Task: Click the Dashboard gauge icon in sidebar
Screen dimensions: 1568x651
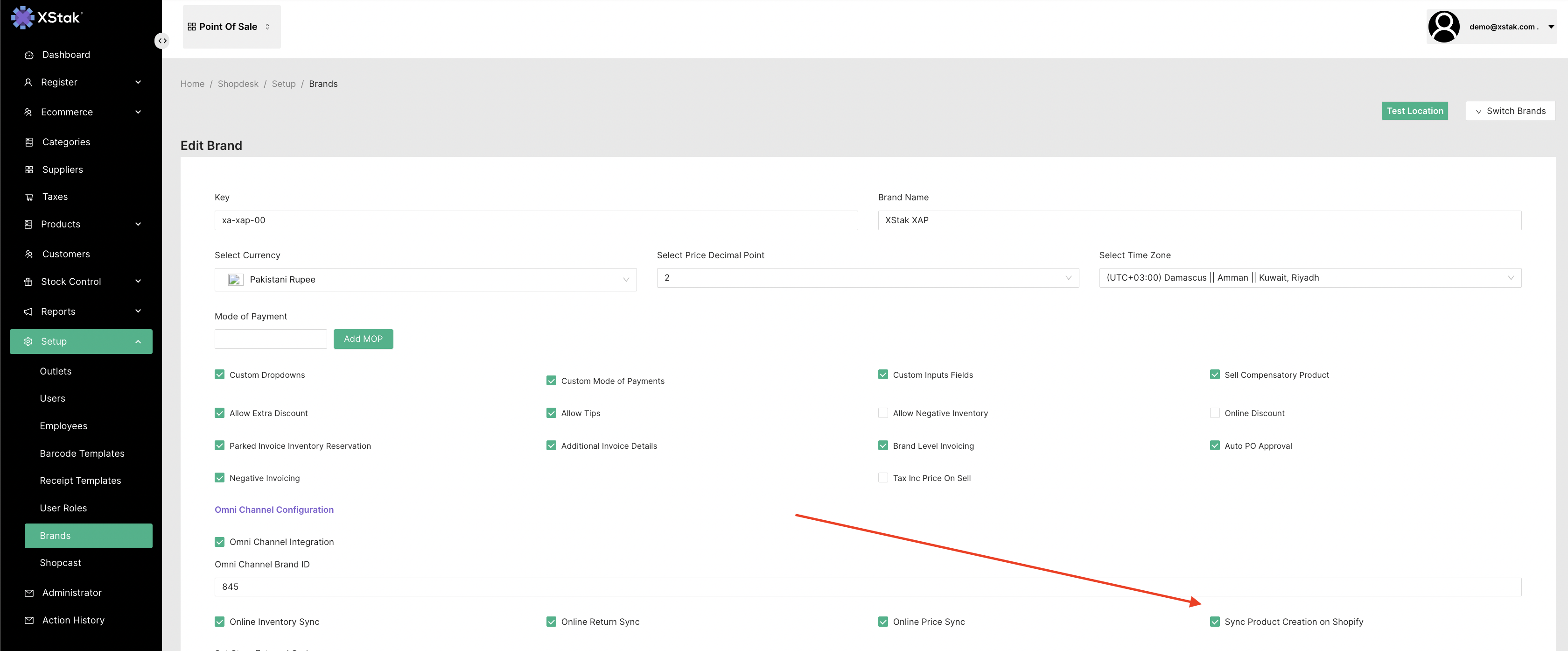Action: click(x=28, y=56)
